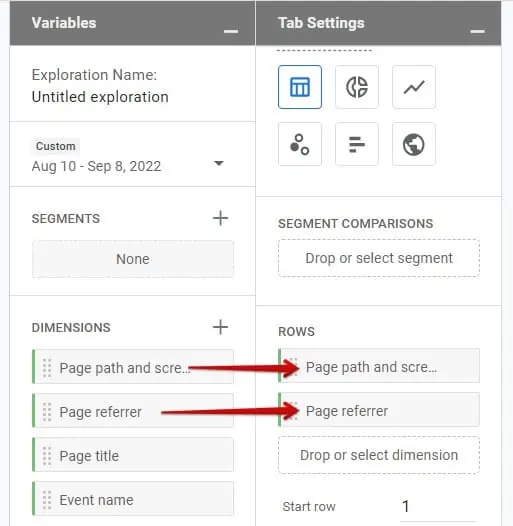Select the Bar chart visualization icon
This screenshot has height=526, width=513.
click(x=357, y=144)
